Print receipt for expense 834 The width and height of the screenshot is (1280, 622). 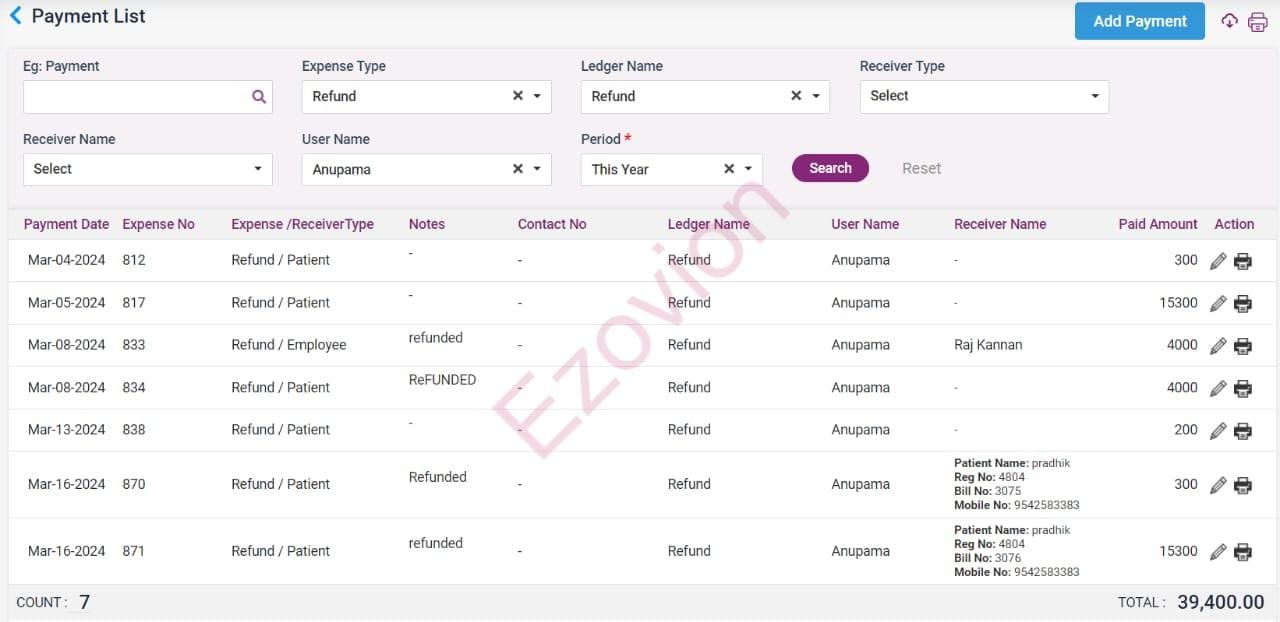point(1243,389)
